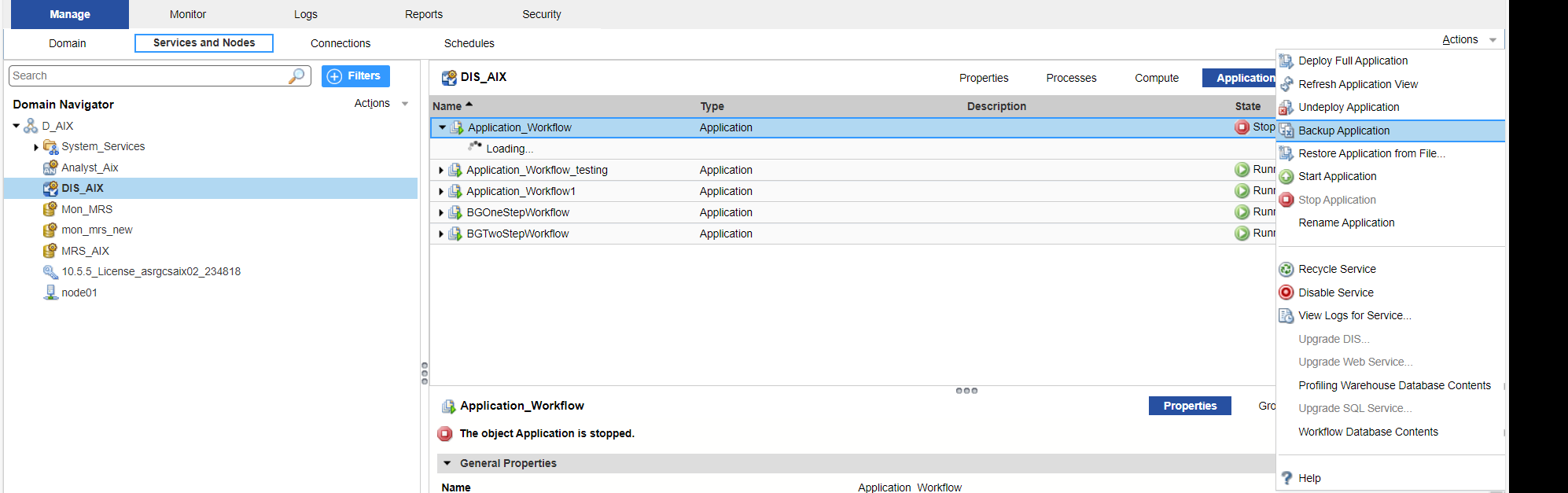Click the Deploy Full Application icon

click(x=1286, y=61)
